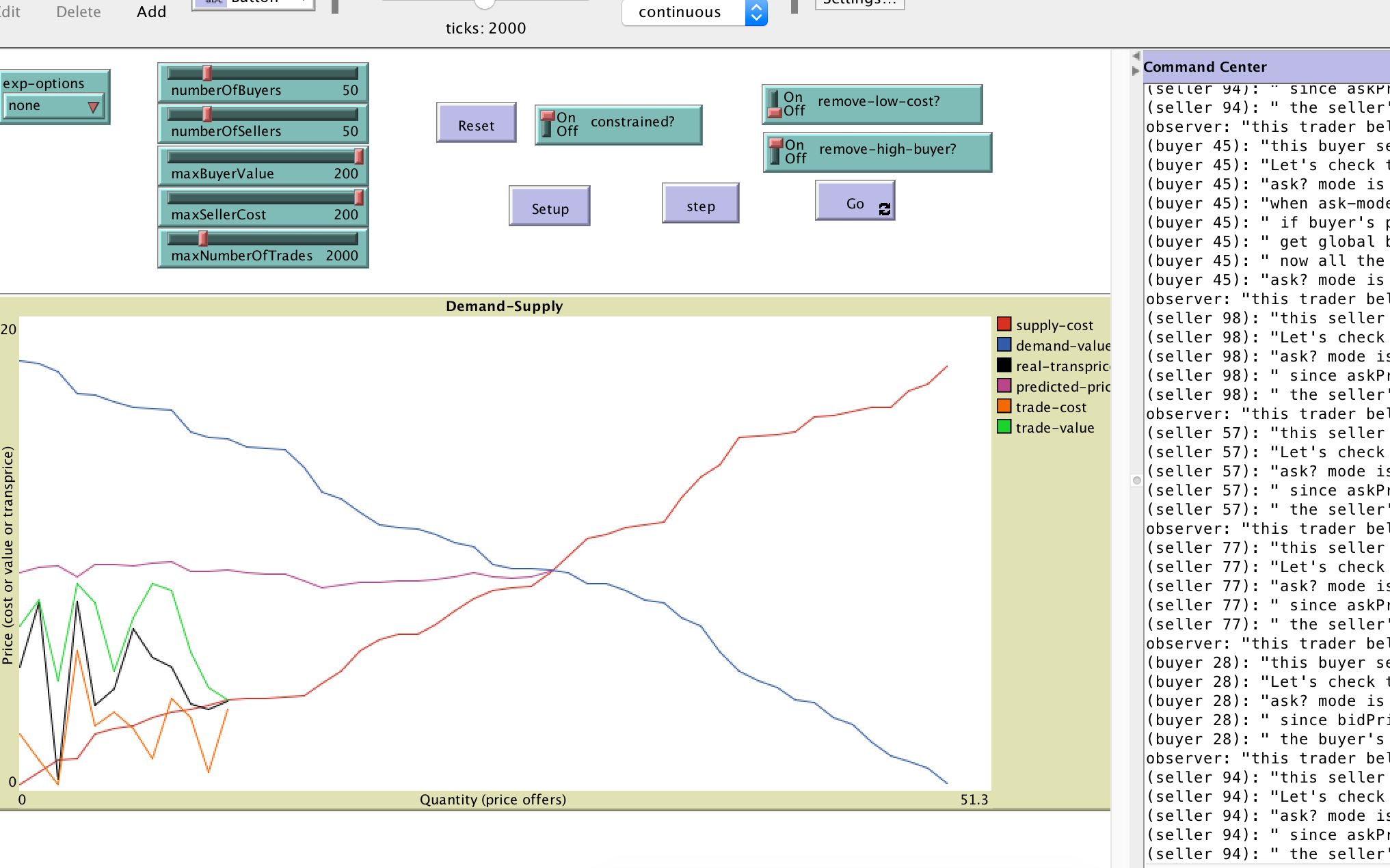Click the maxNumberOfTrades slider

263,247
